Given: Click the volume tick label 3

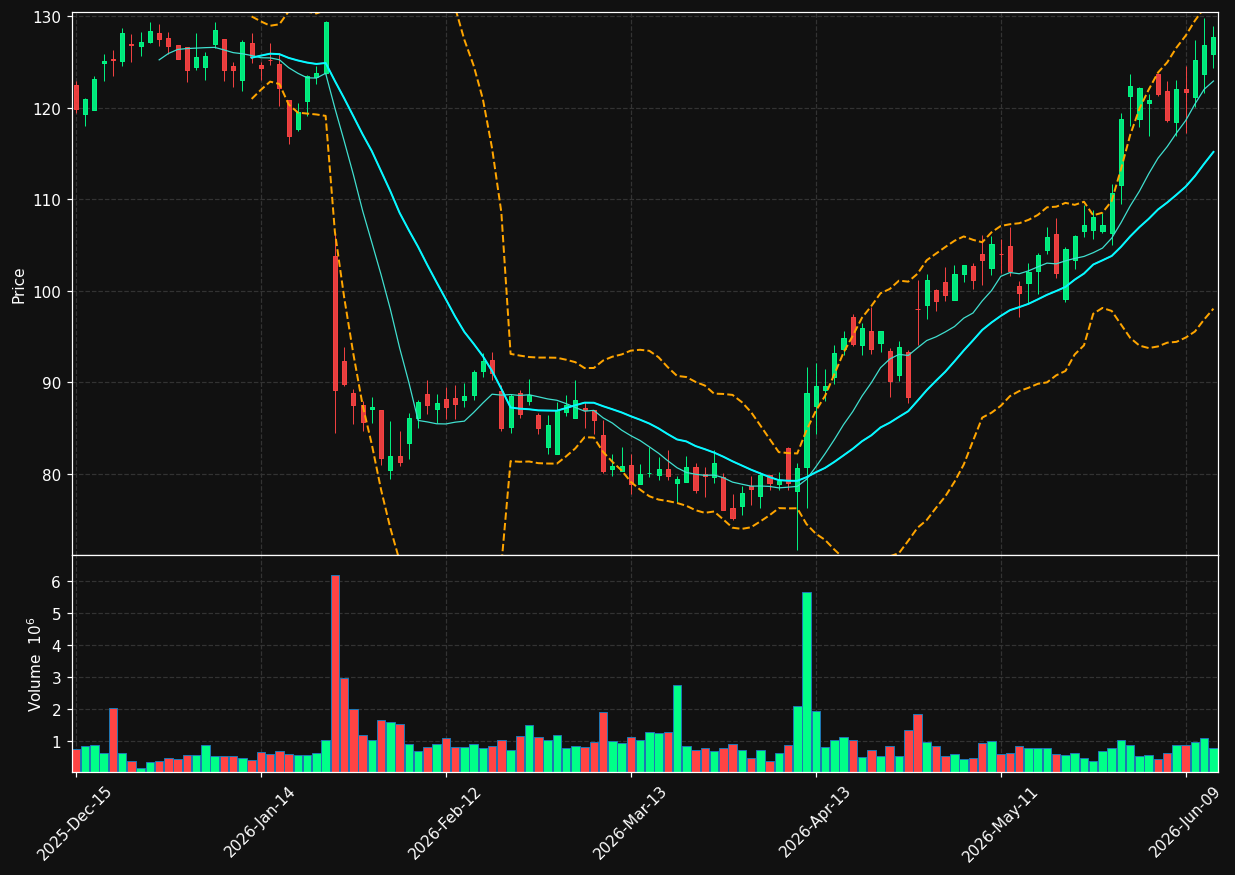Looking at the screenshot, I should coord(59,677).
